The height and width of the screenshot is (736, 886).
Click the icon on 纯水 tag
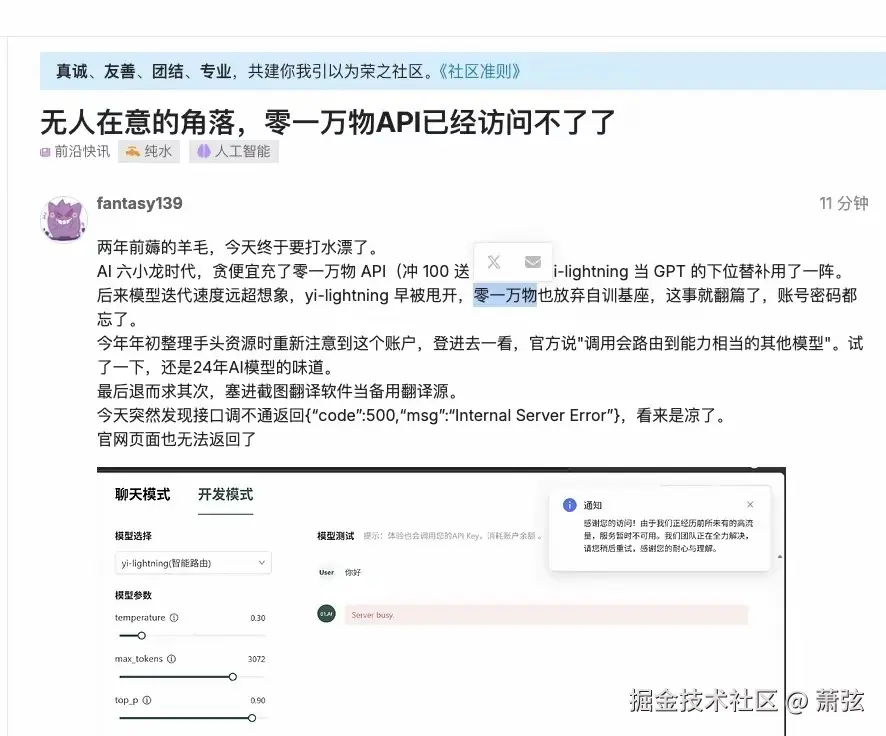[x=132, y=151]
